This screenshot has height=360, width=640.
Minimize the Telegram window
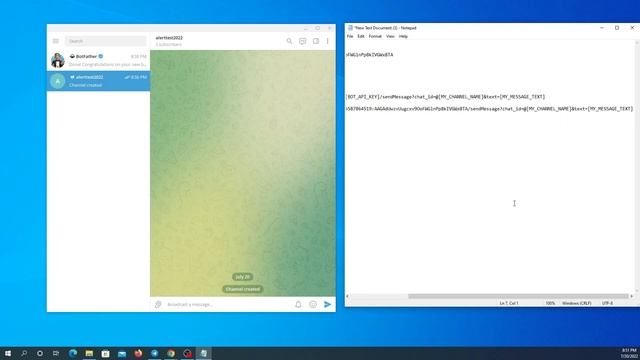[306, 28]
